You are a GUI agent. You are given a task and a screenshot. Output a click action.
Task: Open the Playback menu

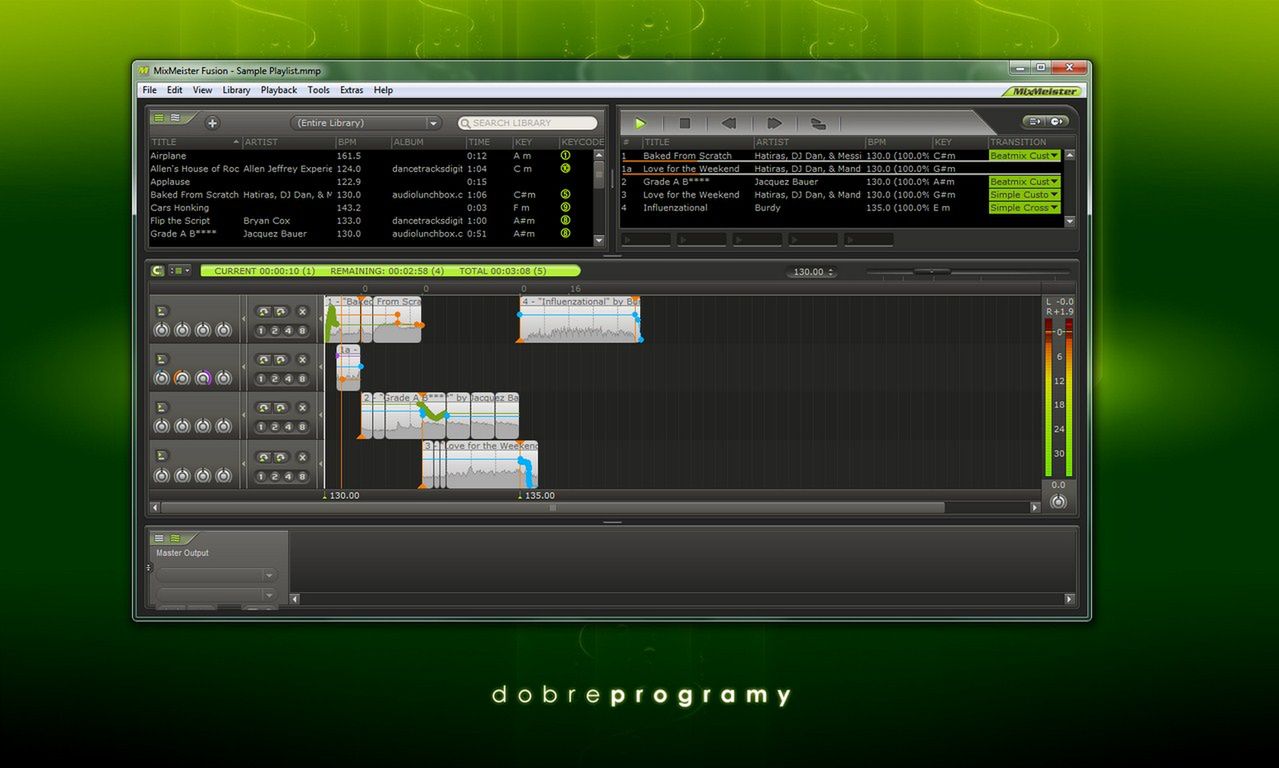[279, 90]
